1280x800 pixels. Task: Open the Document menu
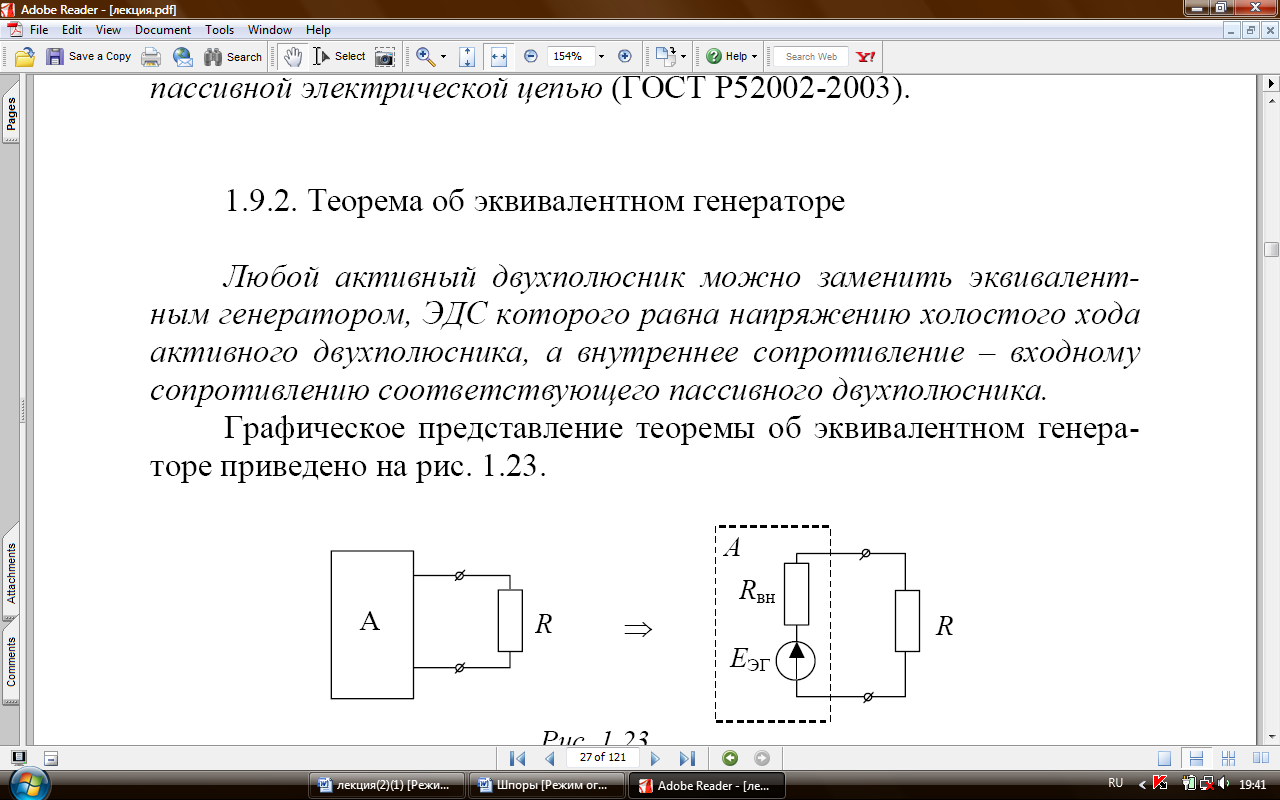[x=163, y=30]
